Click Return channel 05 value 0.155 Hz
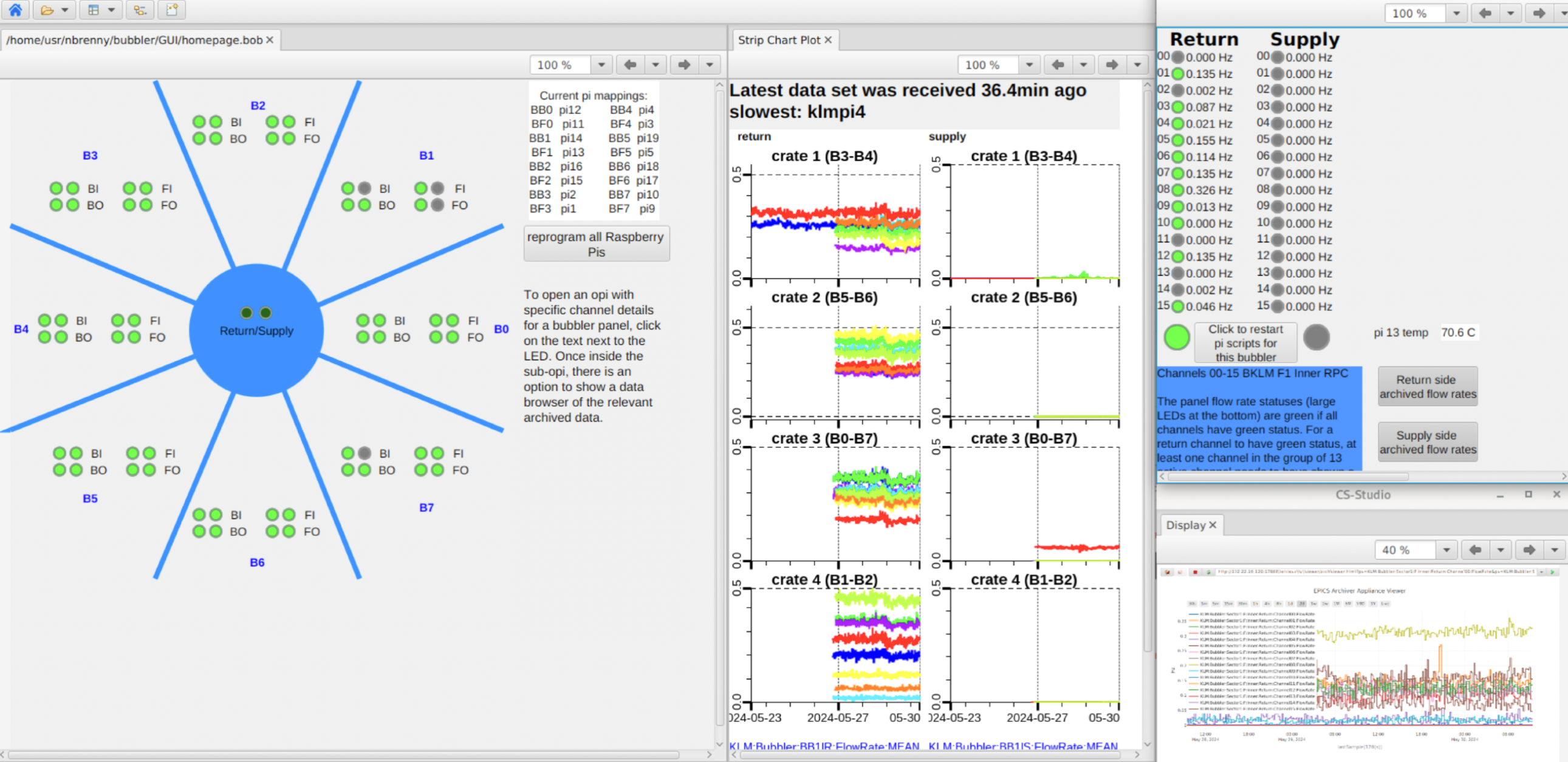The image size is (1568, 762). point(1209,140)
